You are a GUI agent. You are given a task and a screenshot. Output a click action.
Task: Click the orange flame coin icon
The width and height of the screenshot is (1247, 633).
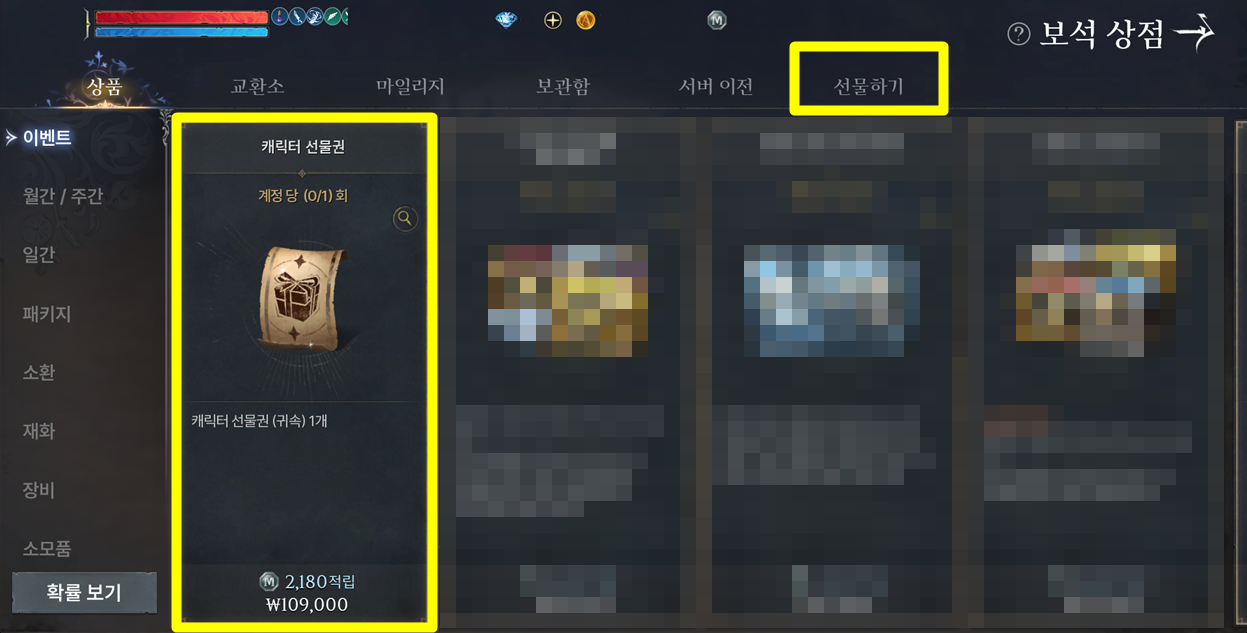[586, 19]
